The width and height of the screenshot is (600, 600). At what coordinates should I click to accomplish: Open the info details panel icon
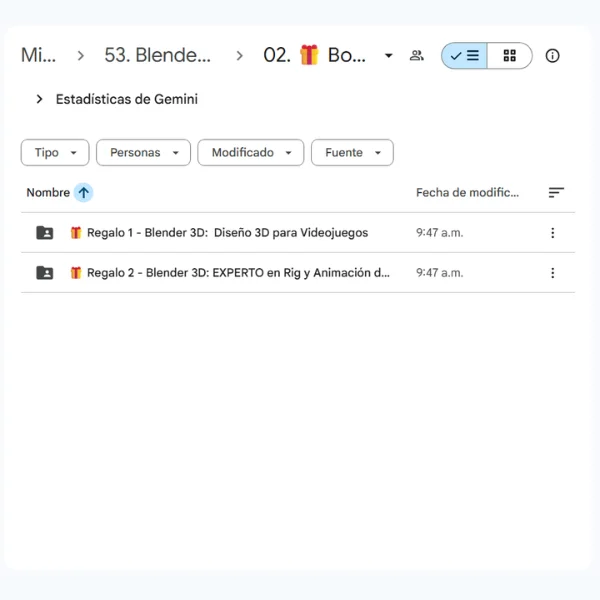pyautogui.click(x=552, y=56)
